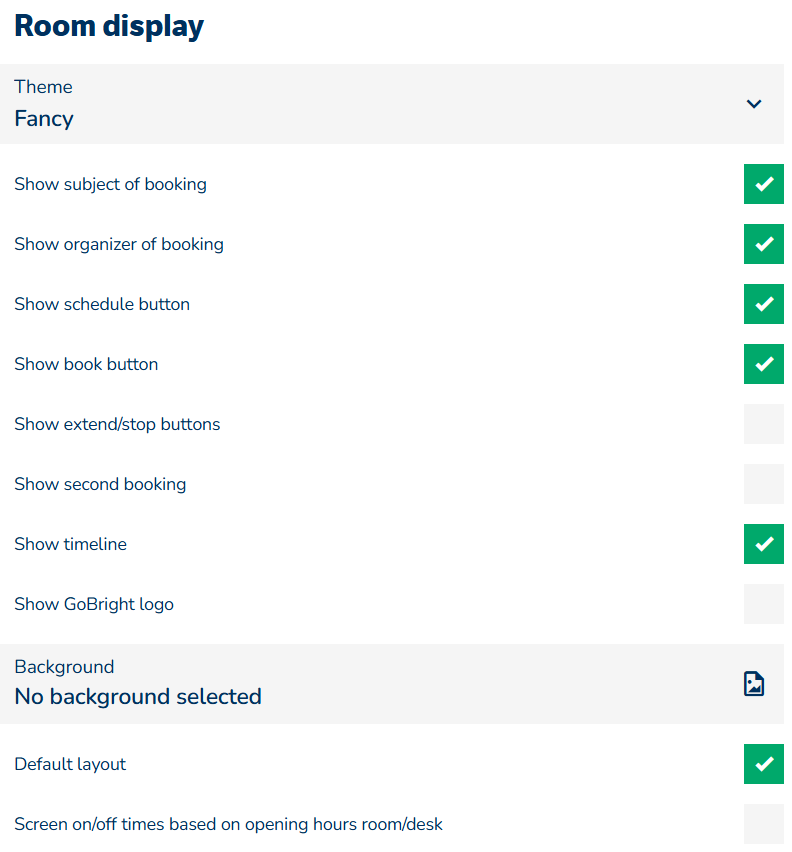Enable Show extend/stop buttons checkbox
Viewport: 792px width, 852px height.
coord(763,424)
